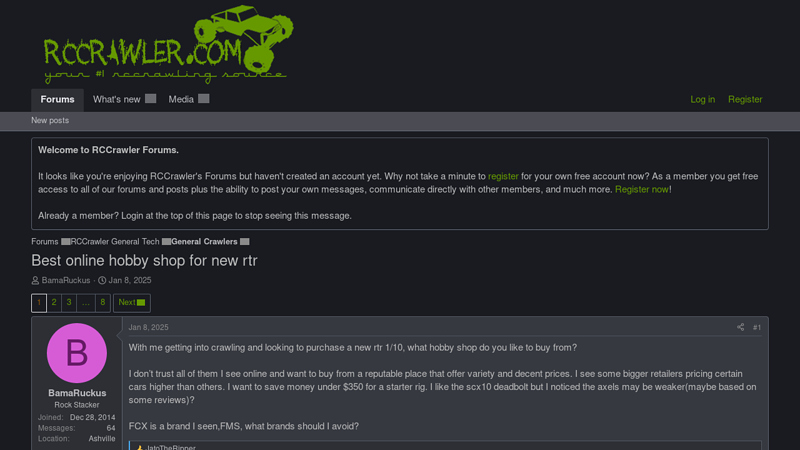Go to Forums breadcrumb

[45, 242]
